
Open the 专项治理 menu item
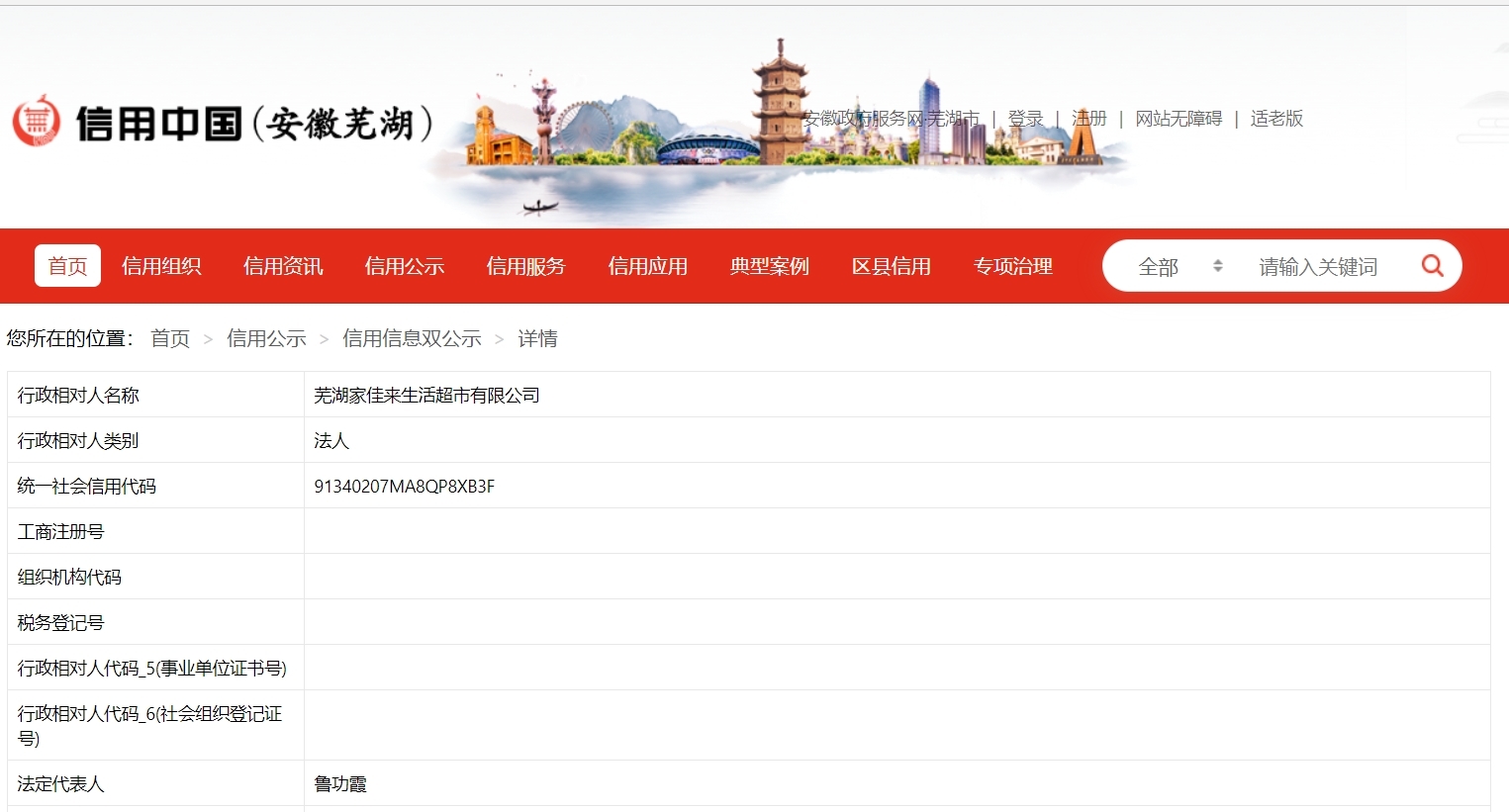tap(1013, 265)
